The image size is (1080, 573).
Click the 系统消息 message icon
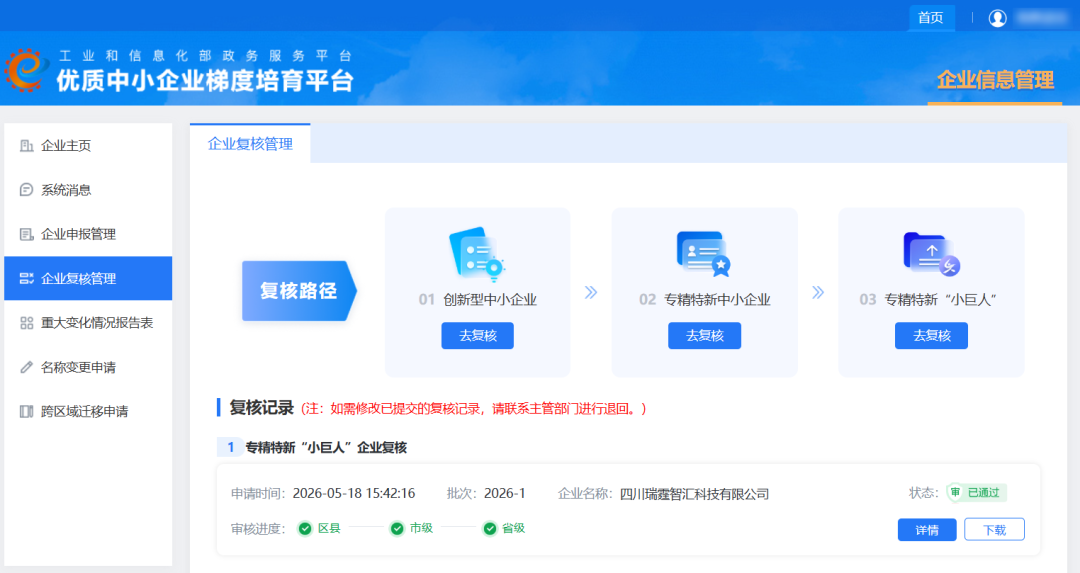click(26, 189)
